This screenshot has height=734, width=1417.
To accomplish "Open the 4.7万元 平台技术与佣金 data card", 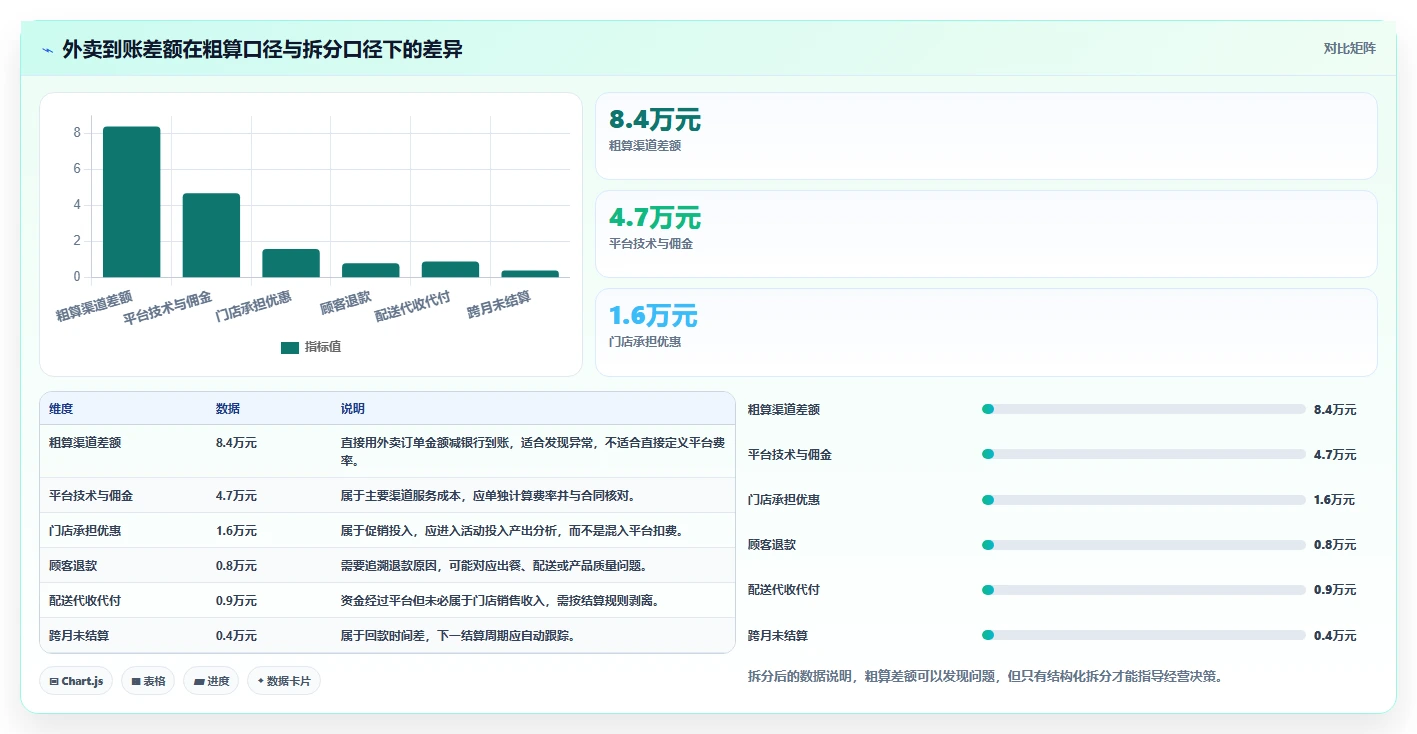I will pos(986,234).
